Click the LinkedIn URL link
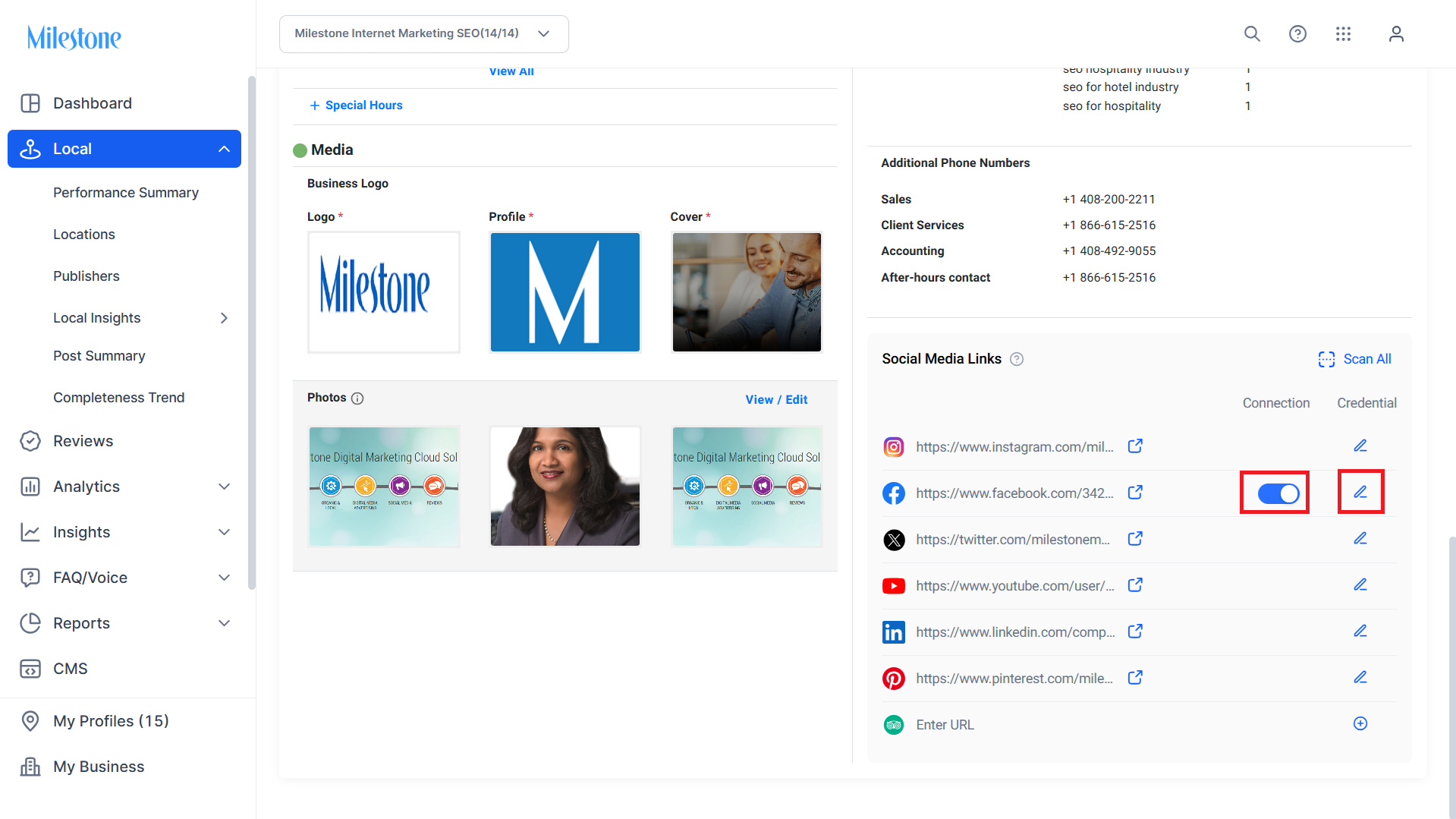 click(x=1015, y=632)
